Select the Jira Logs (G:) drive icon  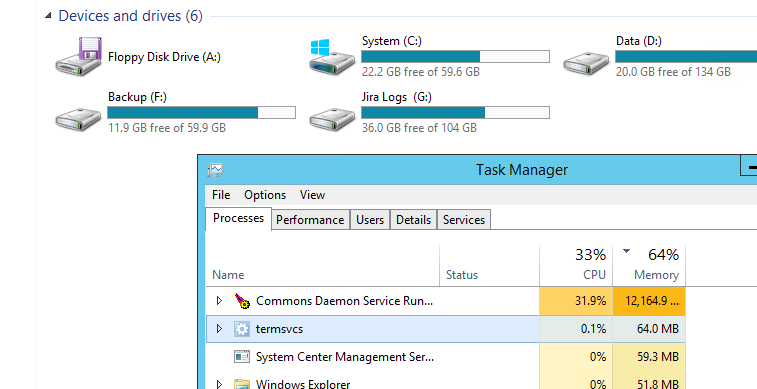click(332, 119)
